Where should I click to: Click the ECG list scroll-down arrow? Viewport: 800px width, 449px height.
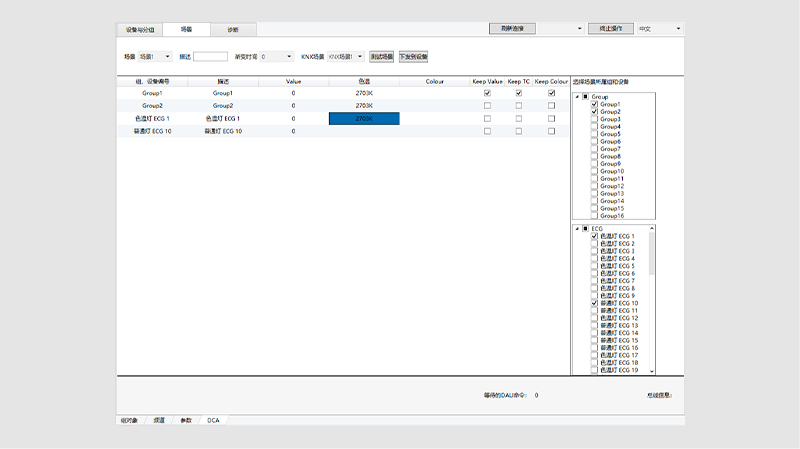click(x=653, y=372)
